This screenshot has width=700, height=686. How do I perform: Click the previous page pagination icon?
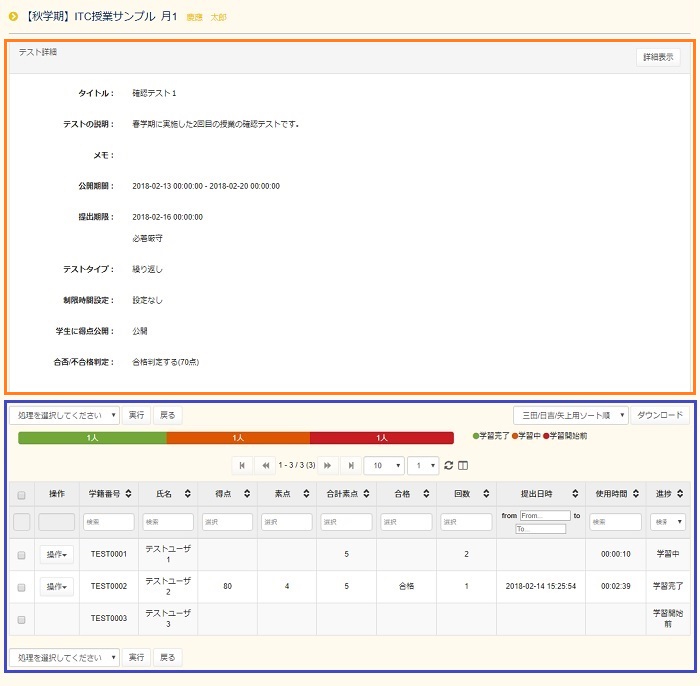pyautogui.click(x=267, y=466)
